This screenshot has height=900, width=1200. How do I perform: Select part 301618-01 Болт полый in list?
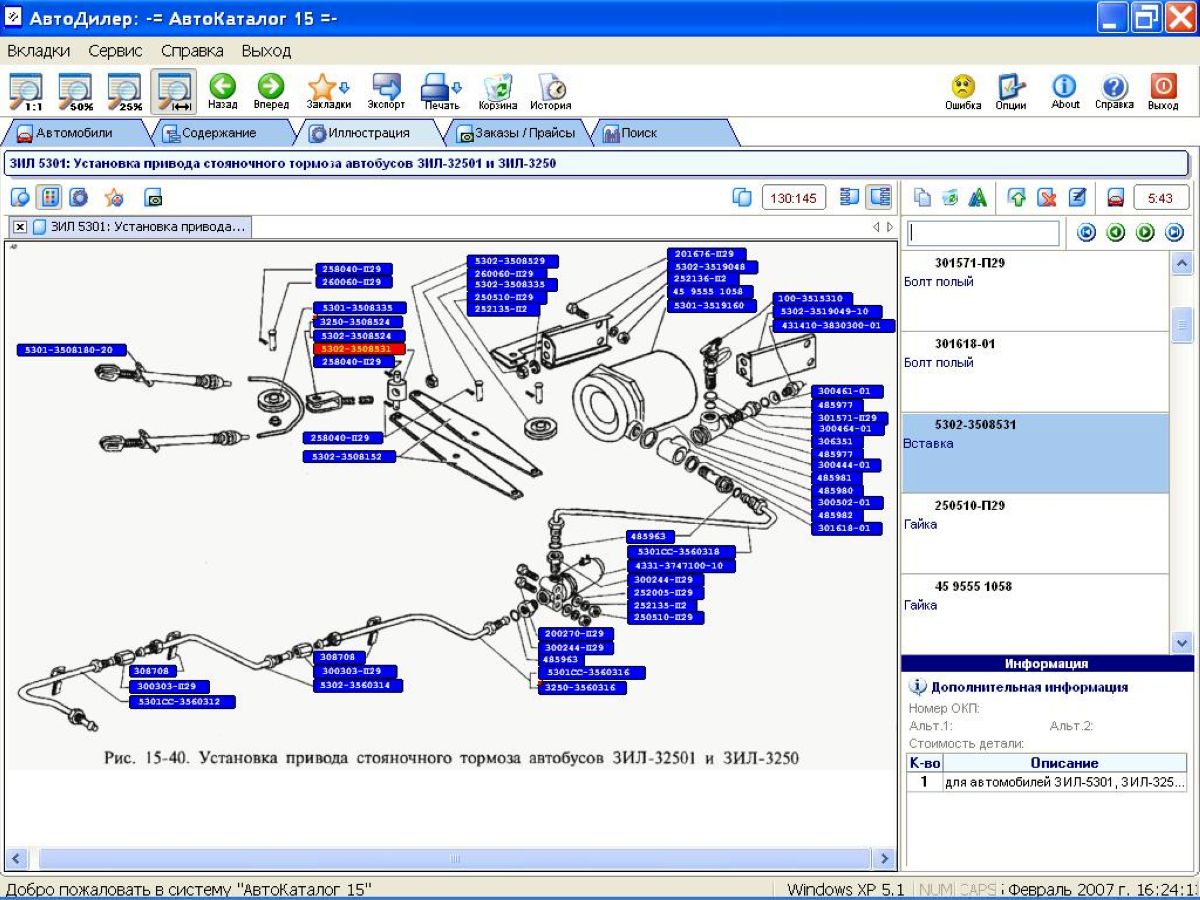pos(1035,372)
